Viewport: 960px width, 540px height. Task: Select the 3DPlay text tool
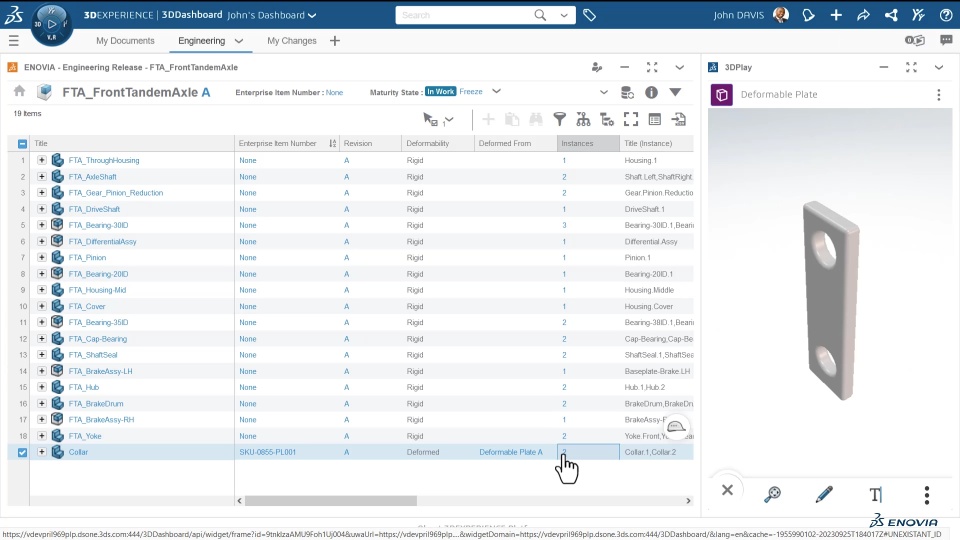pyautogui.click(x=876, y=494)
